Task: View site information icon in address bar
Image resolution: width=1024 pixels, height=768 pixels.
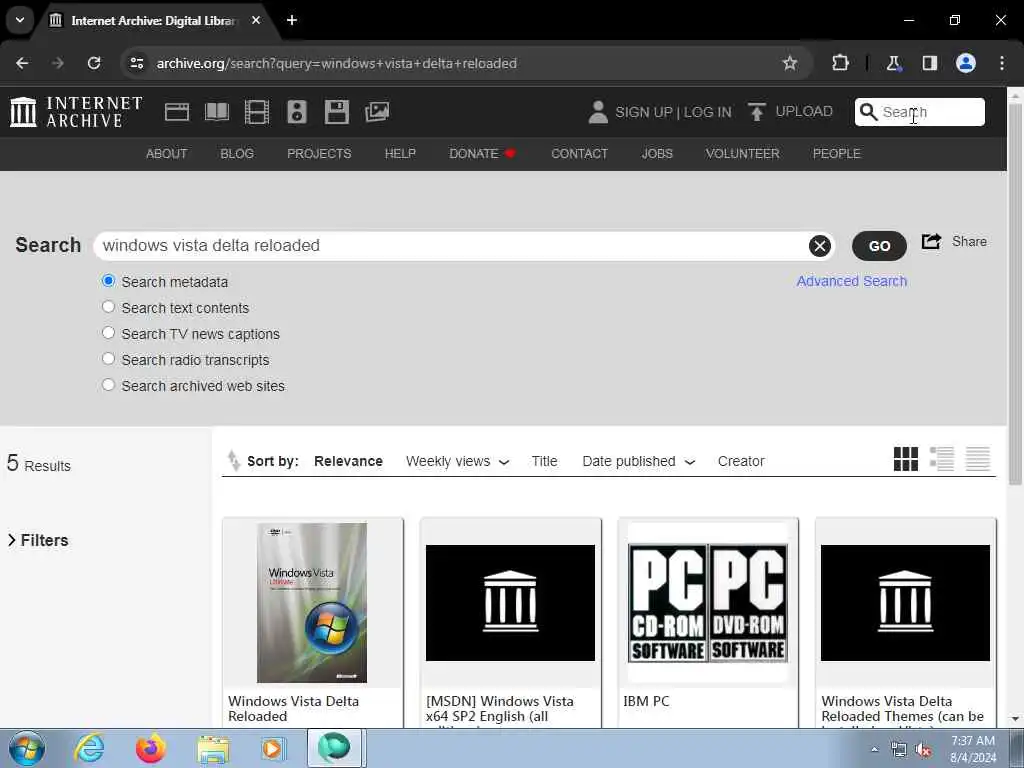Action: point(136,63)
